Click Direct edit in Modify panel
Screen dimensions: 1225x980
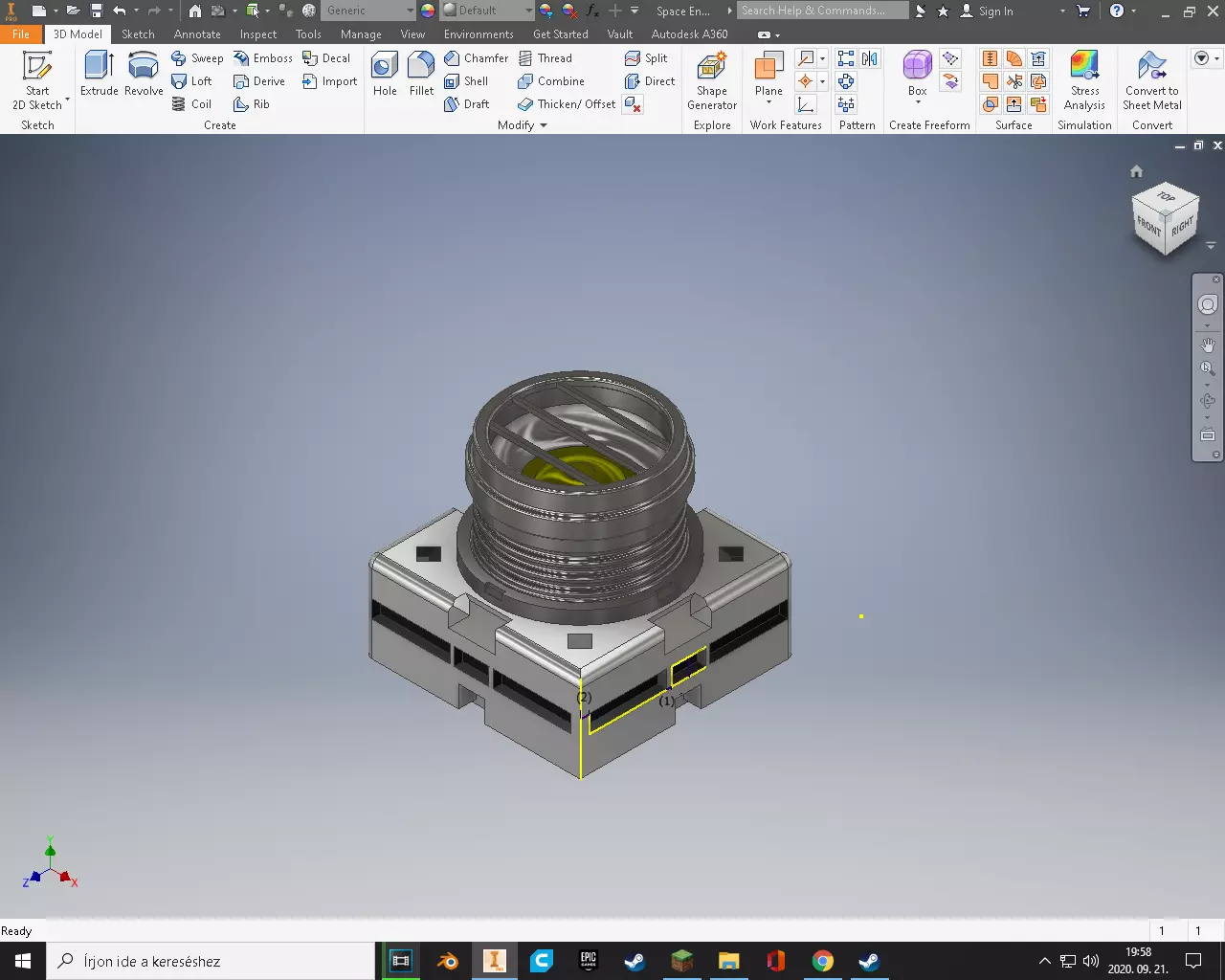(650, 81)
